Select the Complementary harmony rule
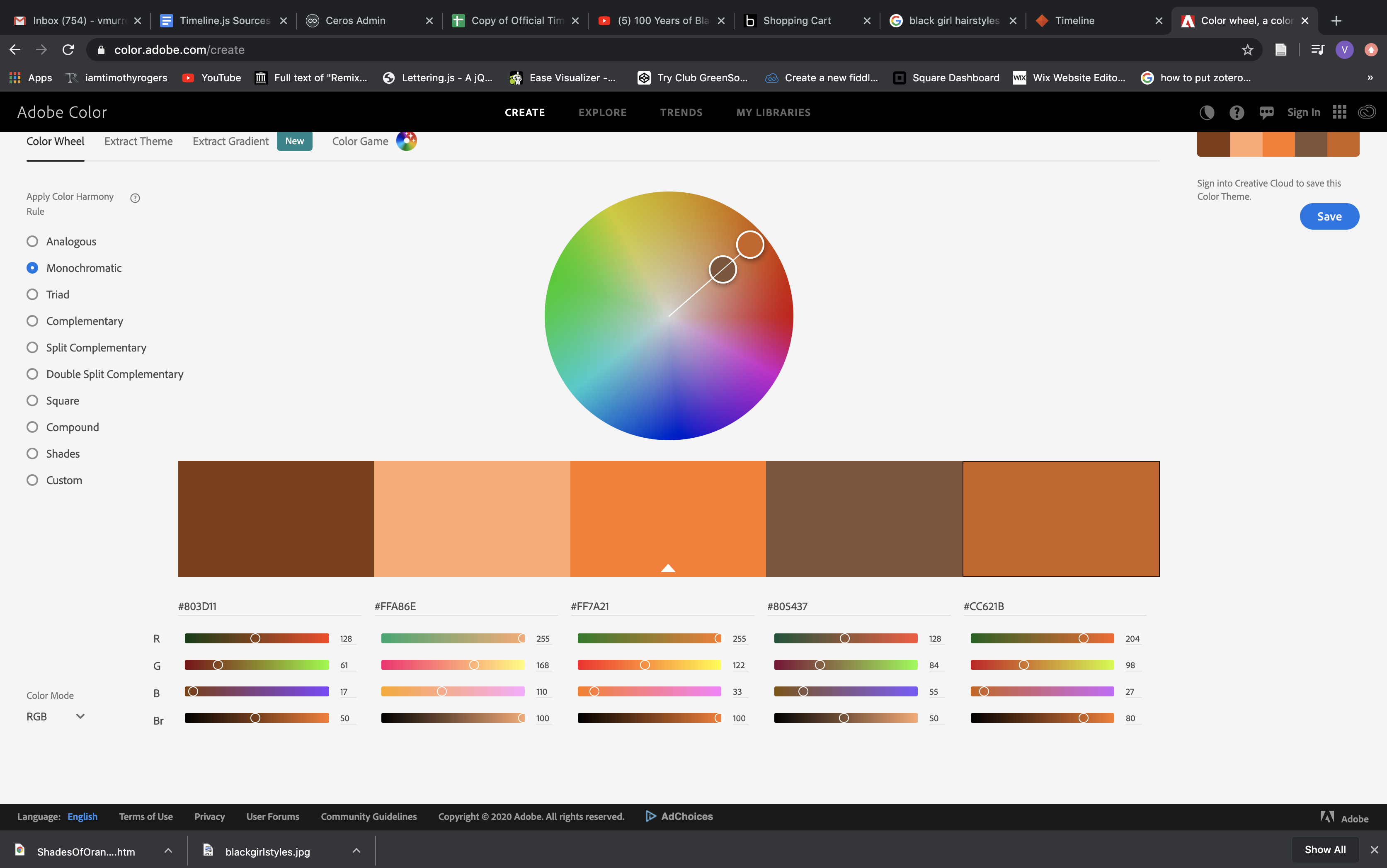 click(x=33, y=321)
